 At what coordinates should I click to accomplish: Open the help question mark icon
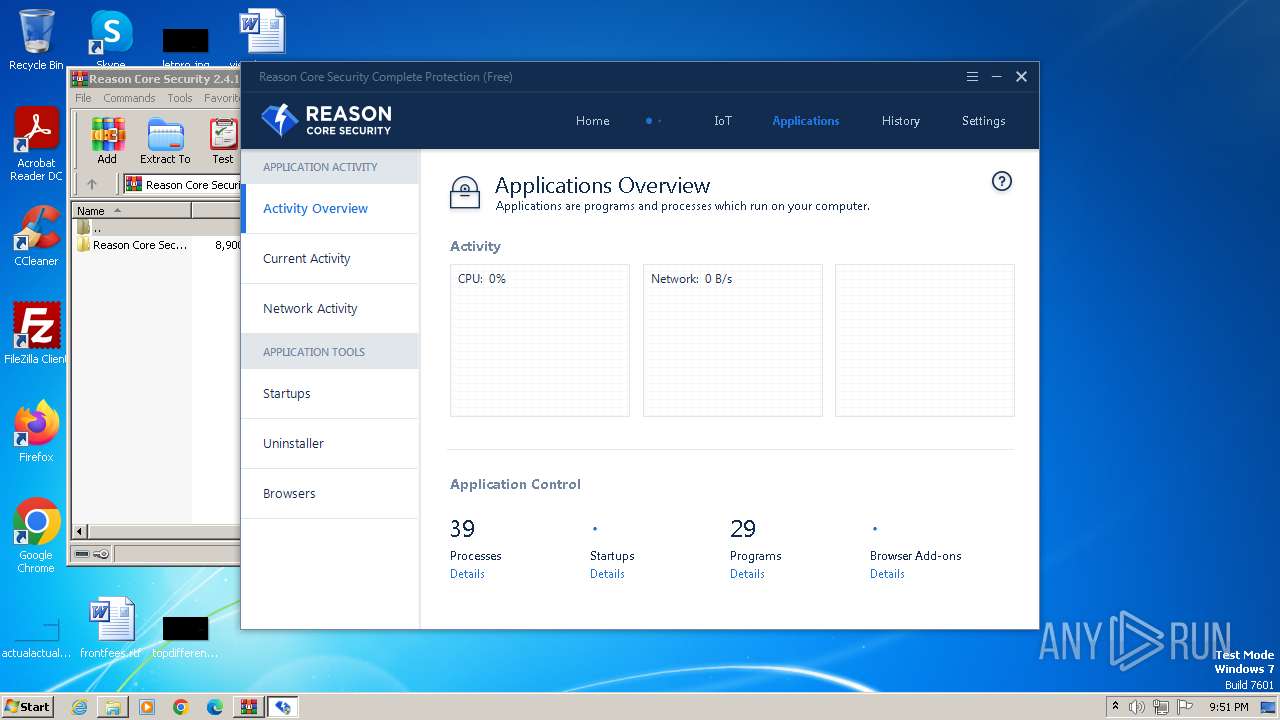coord(1001,181)
